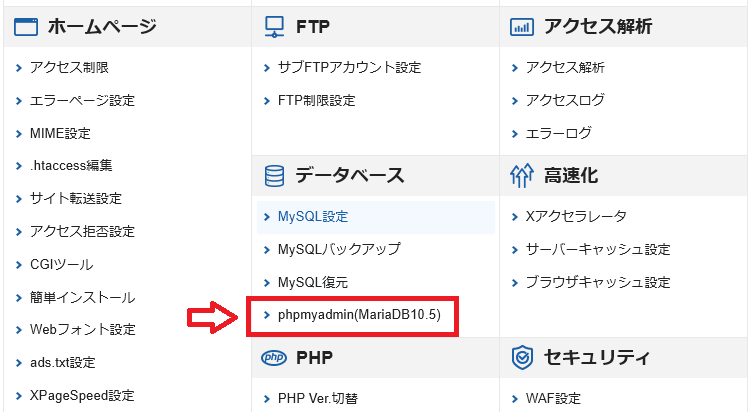Click the chevron beside phpmyadmin(MariaDB10.5)
Viewport: 748px width, 412px height.
coord(267,315)
